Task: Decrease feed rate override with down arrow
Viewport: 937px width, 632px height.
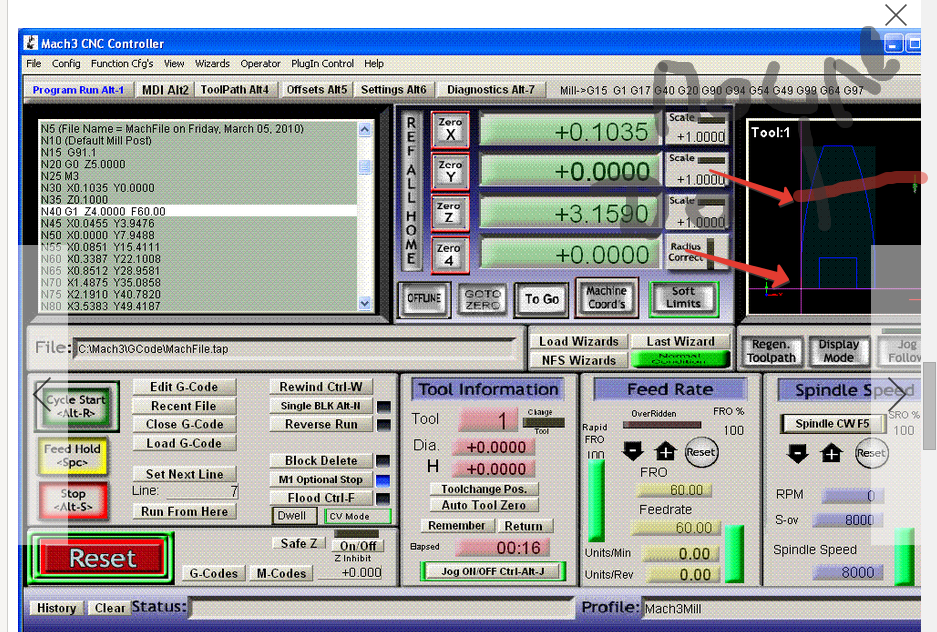Action: pyautogui.click(x=633, y=451)
